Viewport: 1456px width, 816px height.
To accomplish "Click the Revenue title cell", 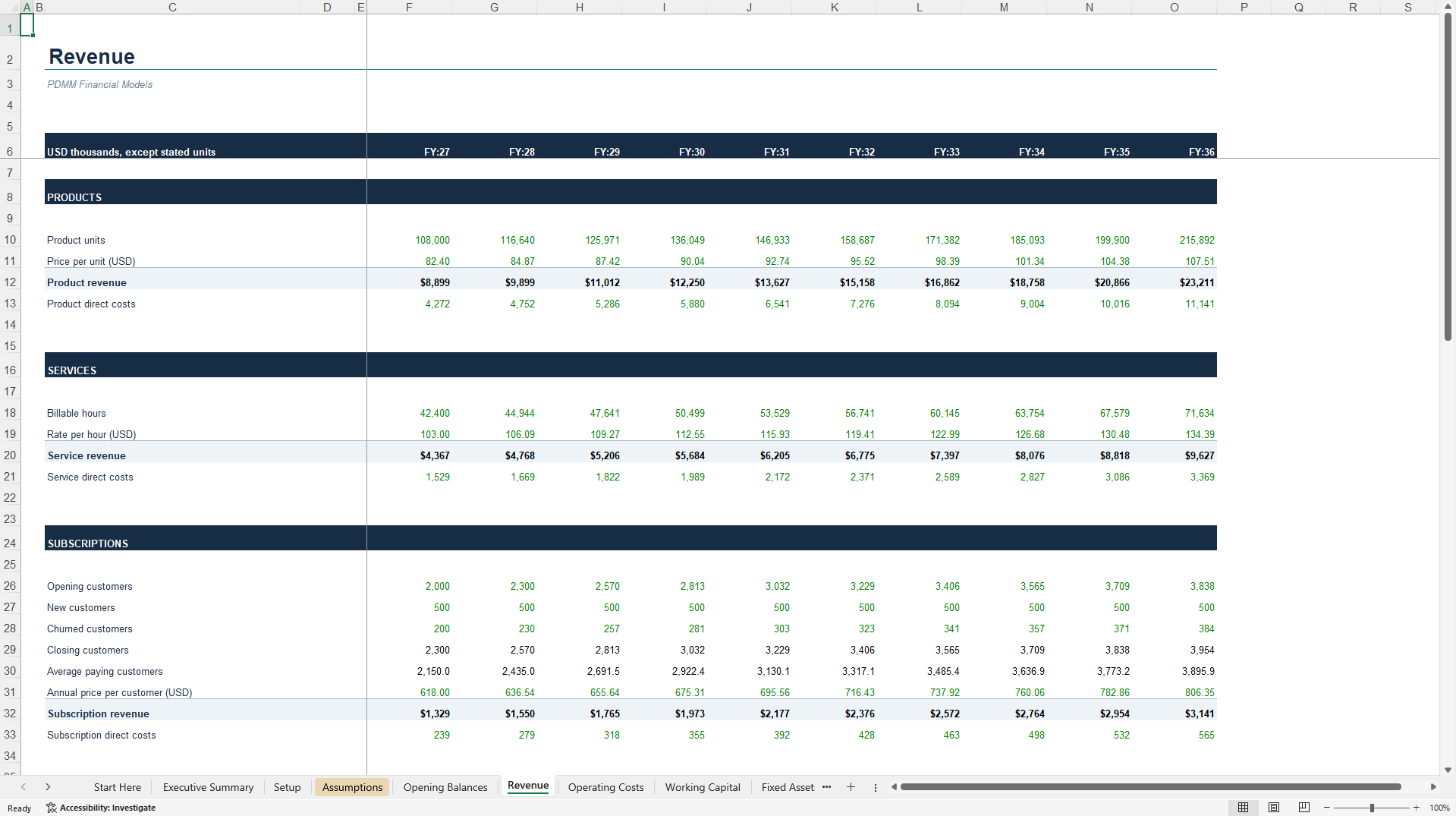I will [x=92, y=57].
